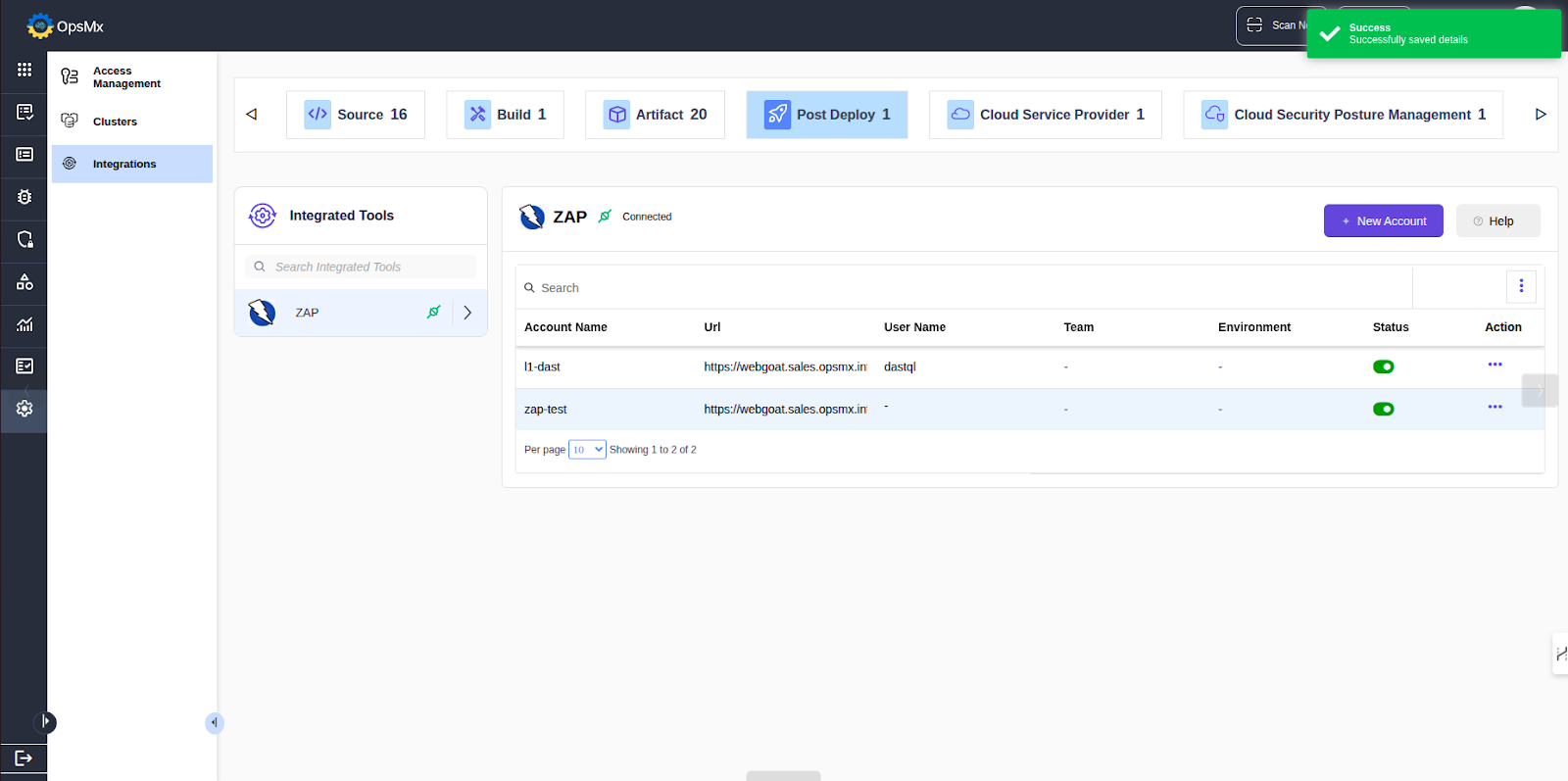1568x781 pixels.
Task: Collapse the secondary navigation panel
Action: pos(215,723)
